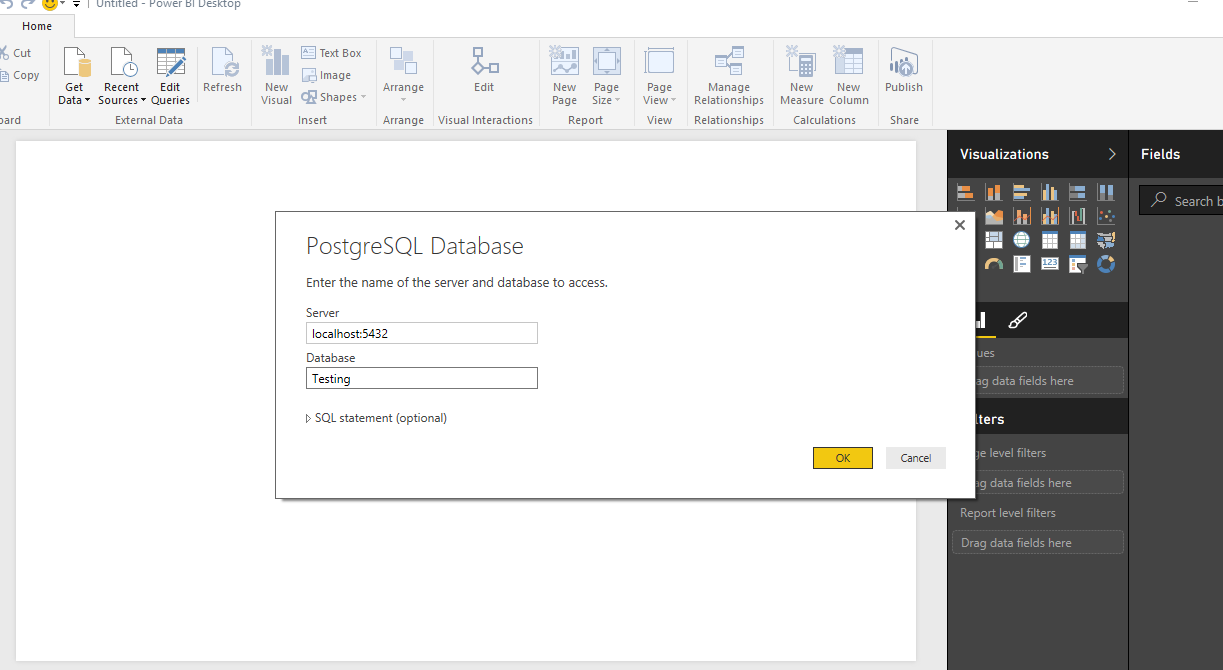This screenshot has height=670, width=1223.
Task: Confirm the dialog with OK
Action: coord(842,458)
